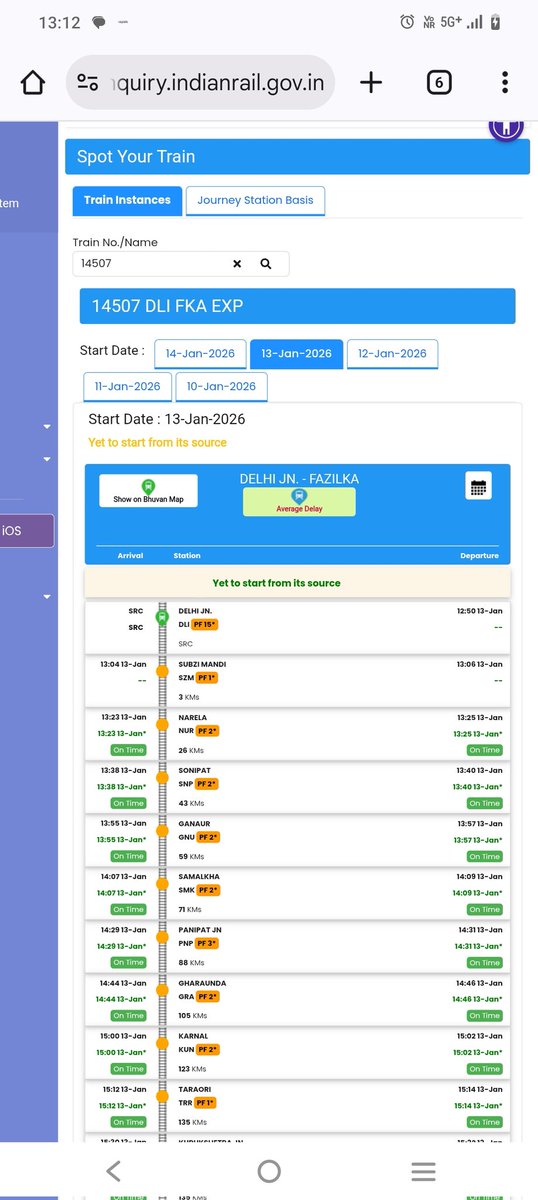Click the GHARAUNDA station name
This screenshot has width=538, height=1200.
(x=202, y=983)
